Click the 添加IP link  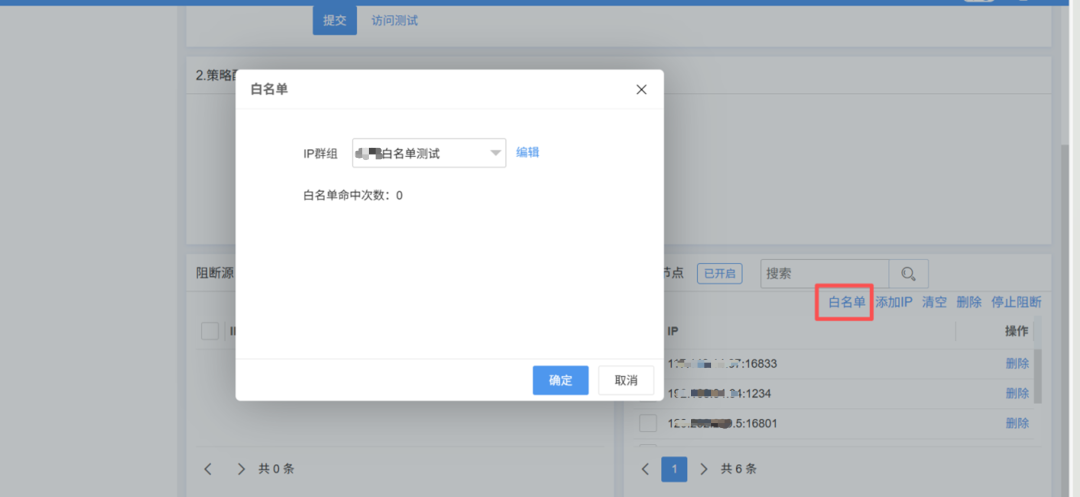[x=894, y=302]
